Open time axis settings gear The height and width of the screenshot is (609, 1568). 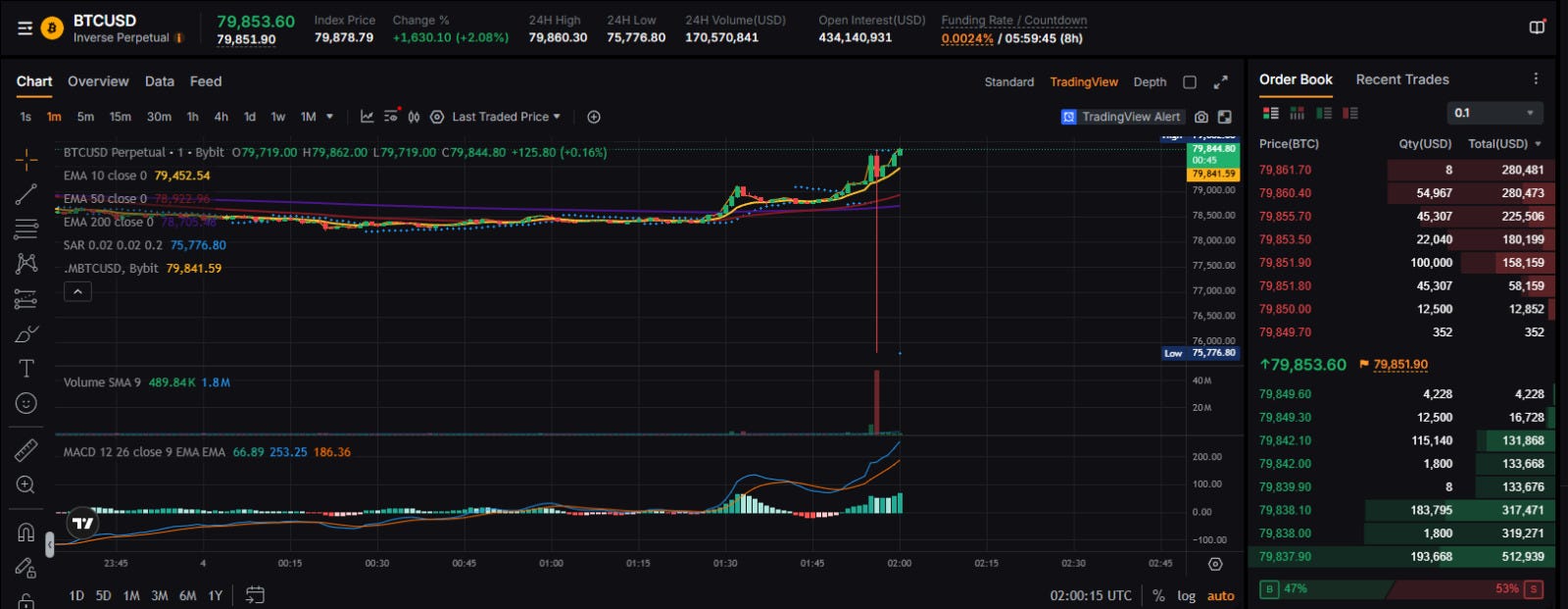1215,564
